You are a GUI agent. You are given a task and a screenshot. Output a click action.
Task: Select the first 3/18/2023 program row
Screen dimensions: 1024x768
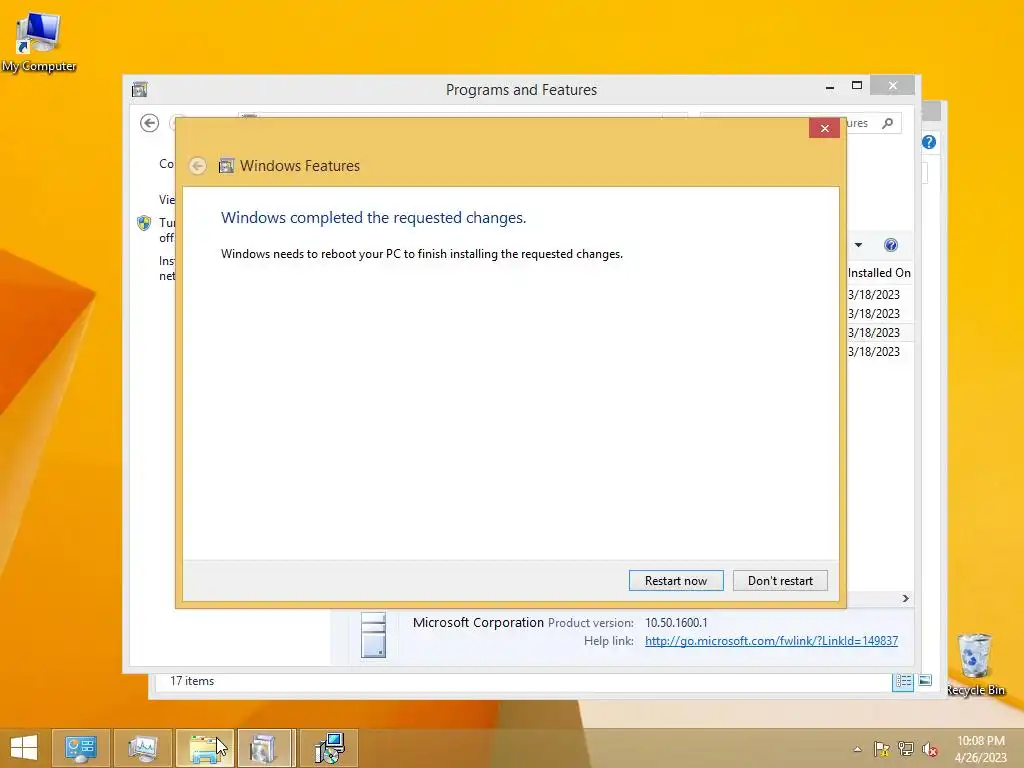point(874,295)
